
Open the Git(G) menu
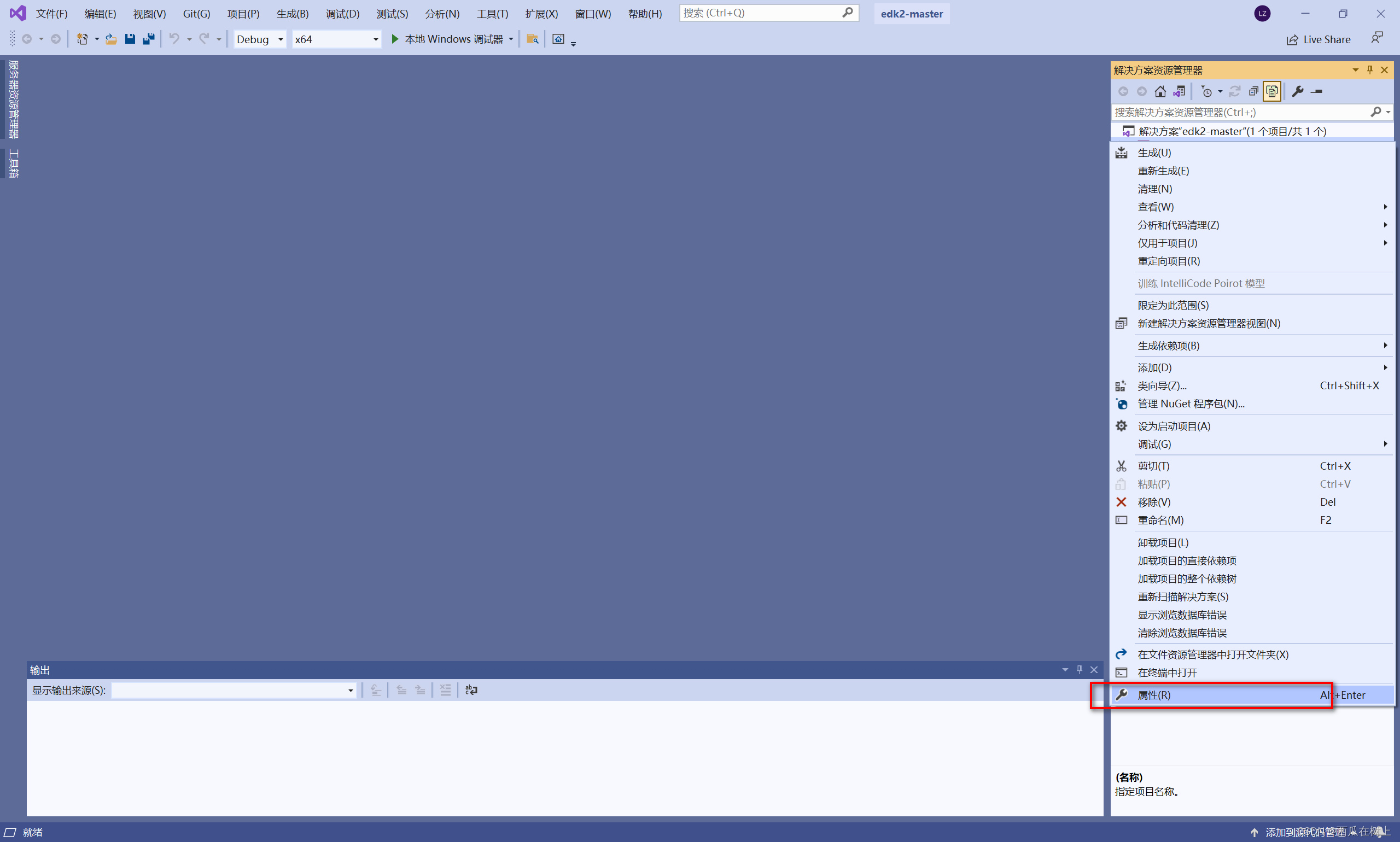click(196, 14)
